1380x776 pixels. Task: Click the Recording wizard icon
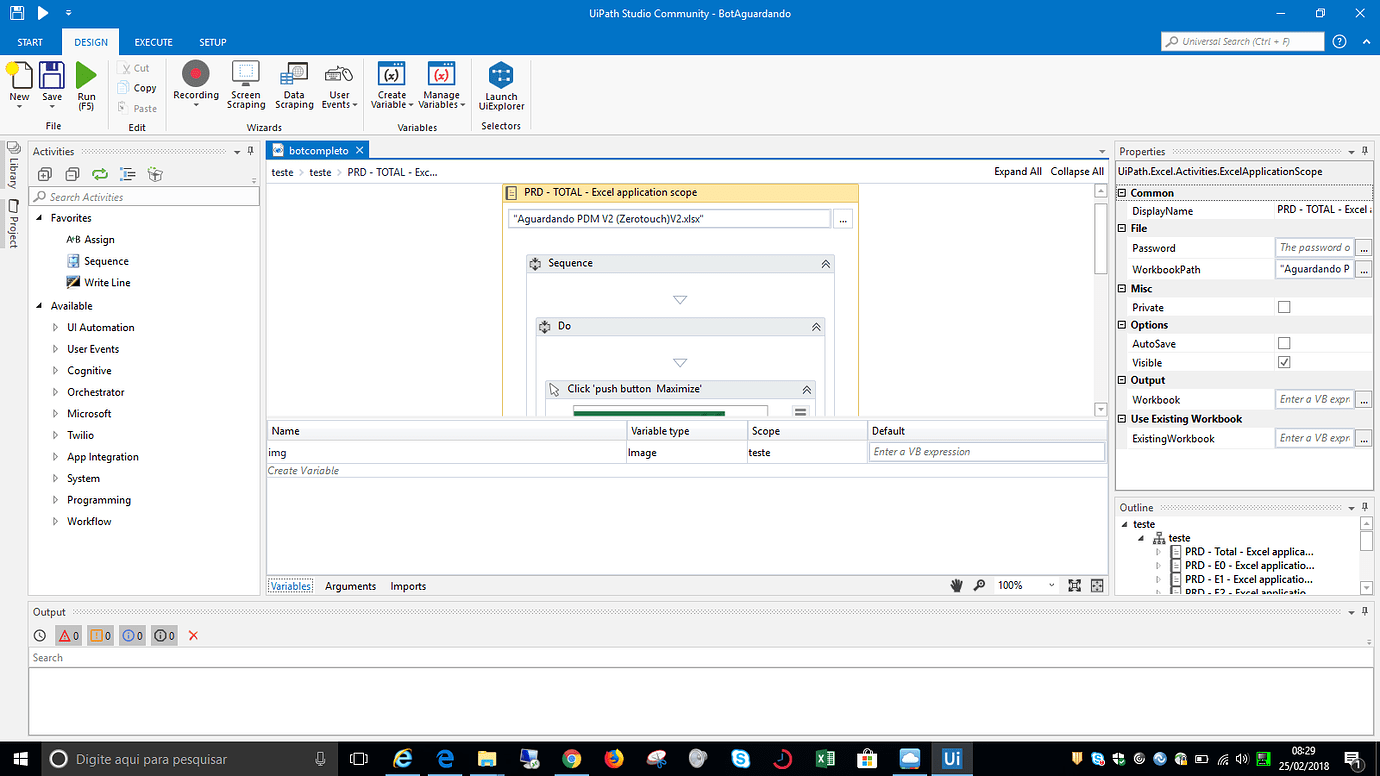click(195, 75)
